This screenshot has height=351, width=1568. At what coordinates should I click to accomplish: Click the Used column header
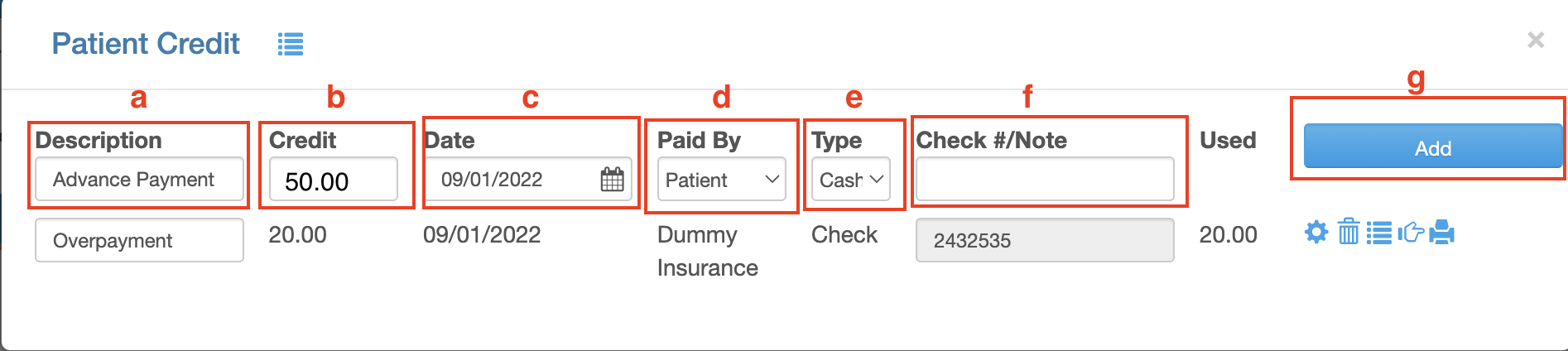(x=1228, y=140)
